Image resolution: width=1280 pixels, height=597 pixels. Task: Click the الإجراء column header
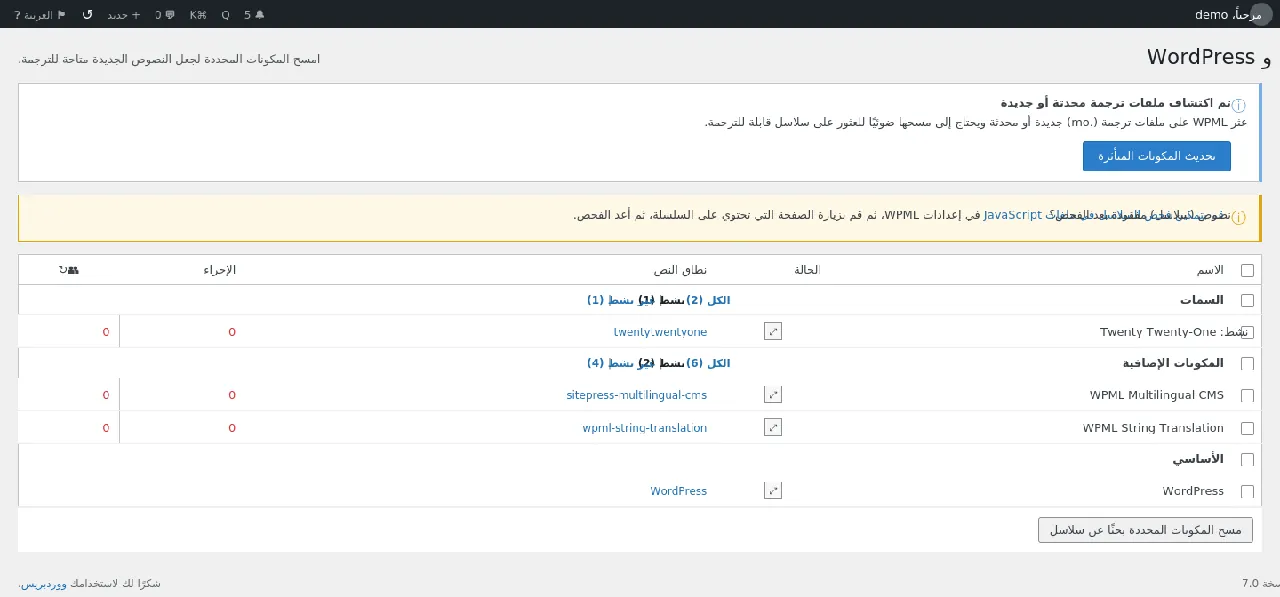pos(220,270)
